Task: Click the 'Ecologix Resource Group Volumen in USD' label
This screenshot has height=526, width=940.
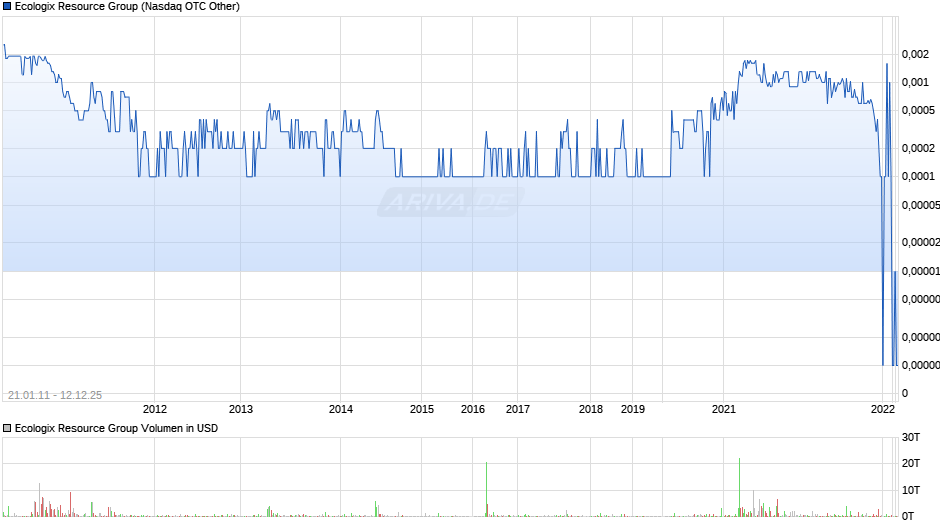Action: click(x=116, y=428)
